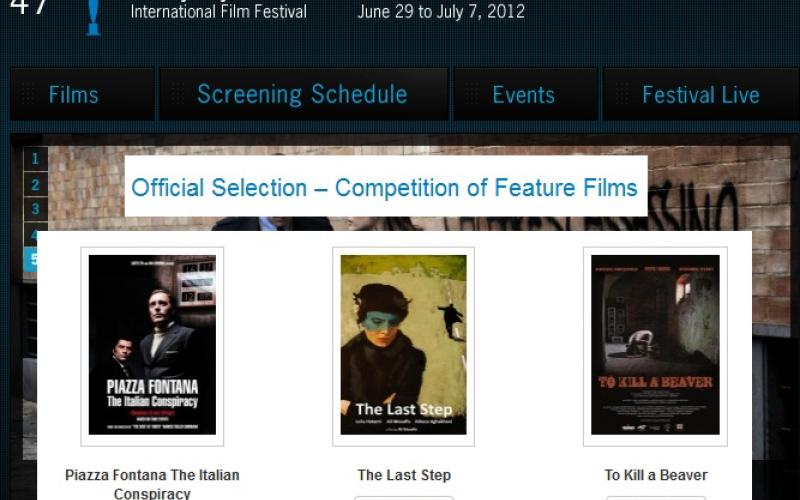Click The Last Step title link
Screen dimensions: 800x500
404,475
